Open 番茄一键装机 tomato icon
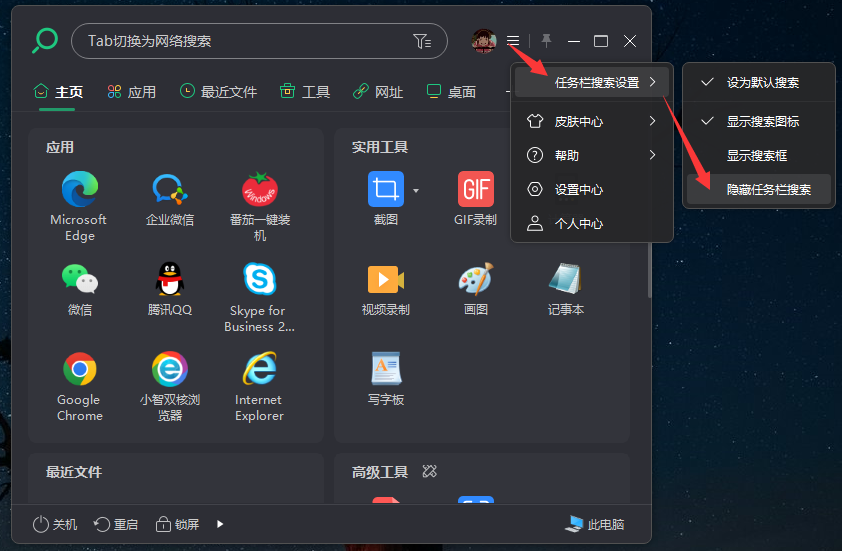842x551 pixels. (260, 189)
